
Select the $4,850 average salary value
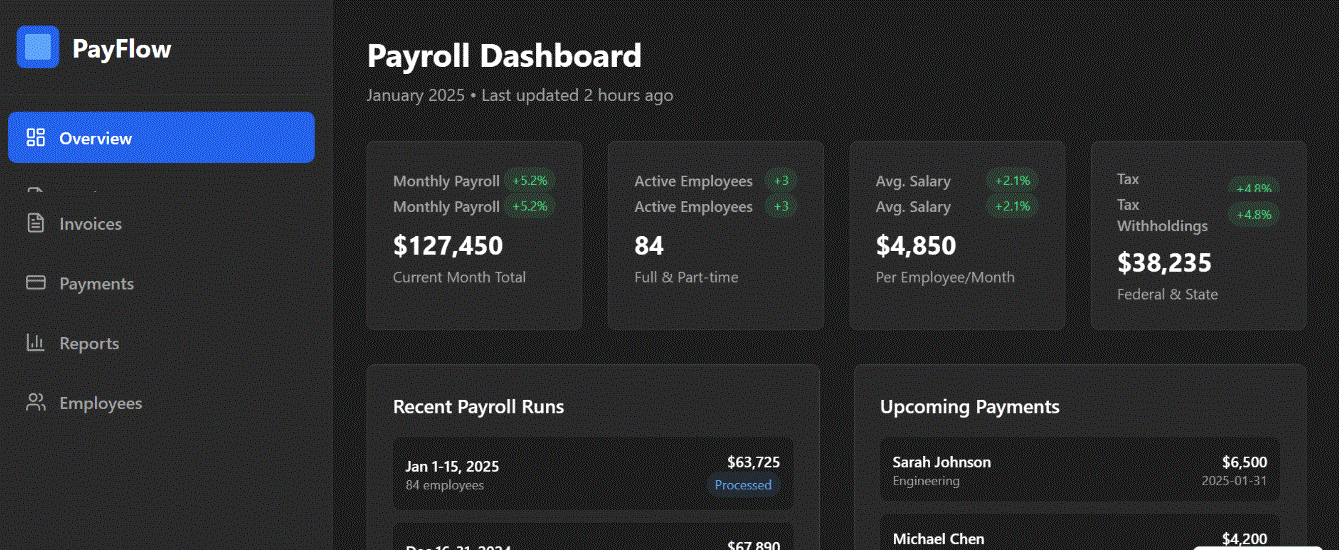click(916, 245)
